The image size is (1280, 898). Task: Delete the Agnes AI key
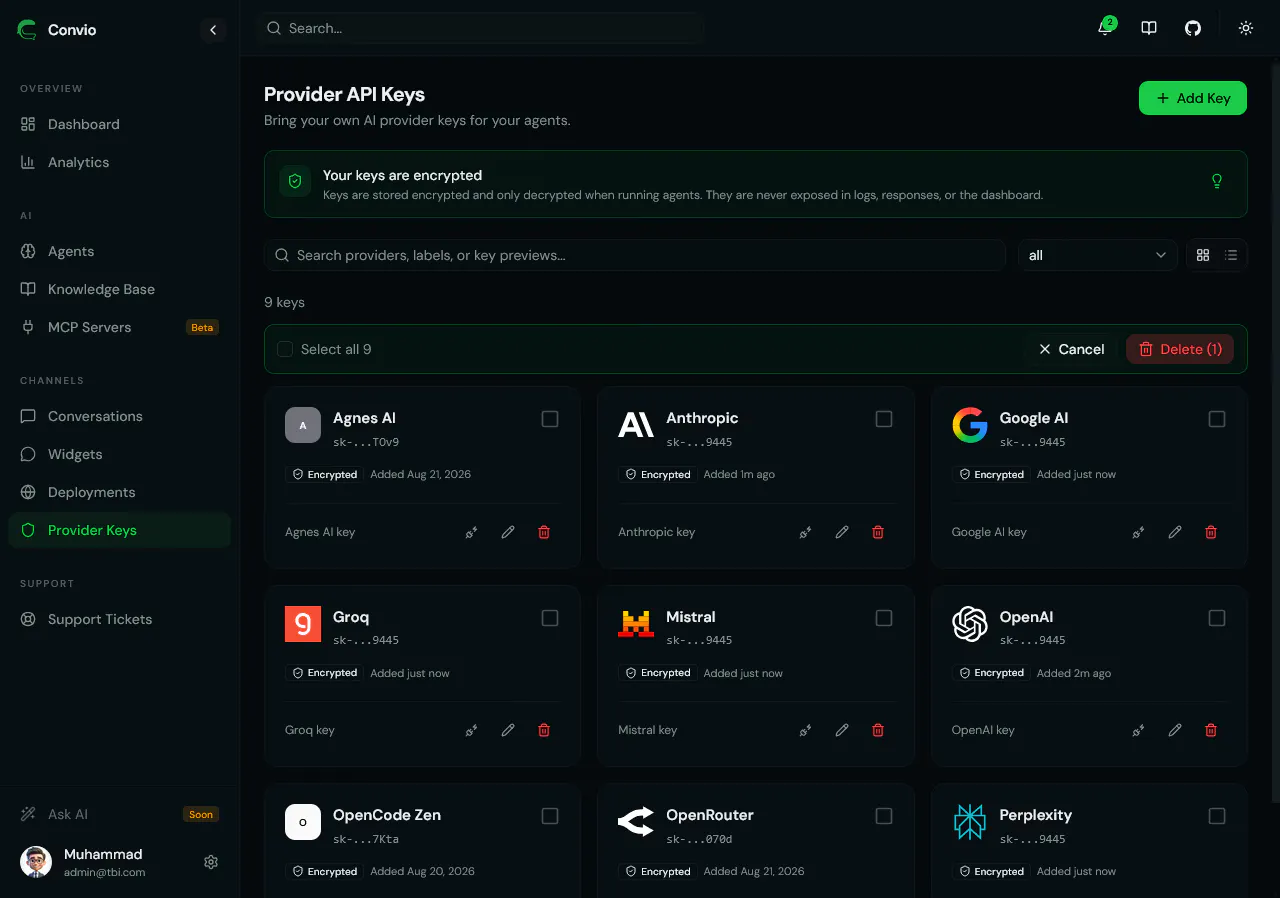tap(544, 532)
